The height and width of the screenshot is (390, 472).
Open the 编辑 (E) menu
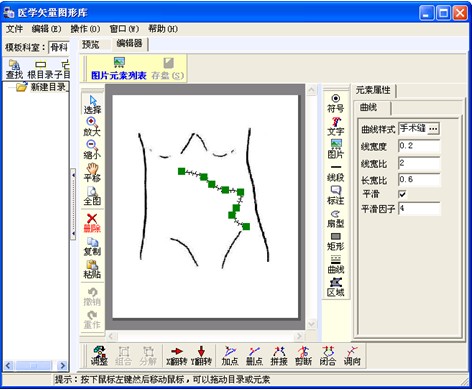click(46, 29)
